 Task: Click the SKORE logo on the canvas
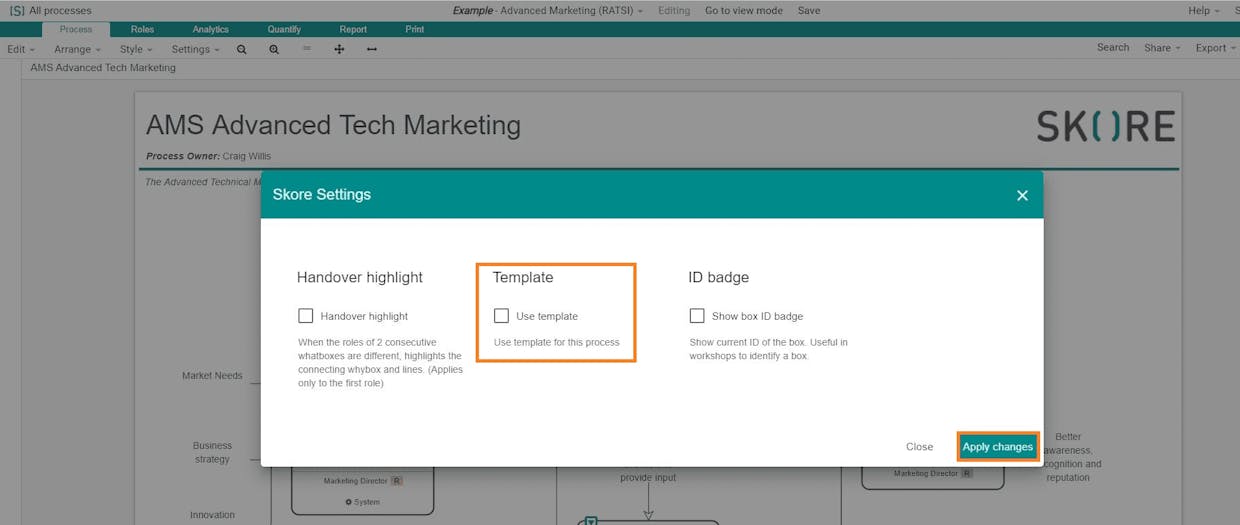point(1105,127)
